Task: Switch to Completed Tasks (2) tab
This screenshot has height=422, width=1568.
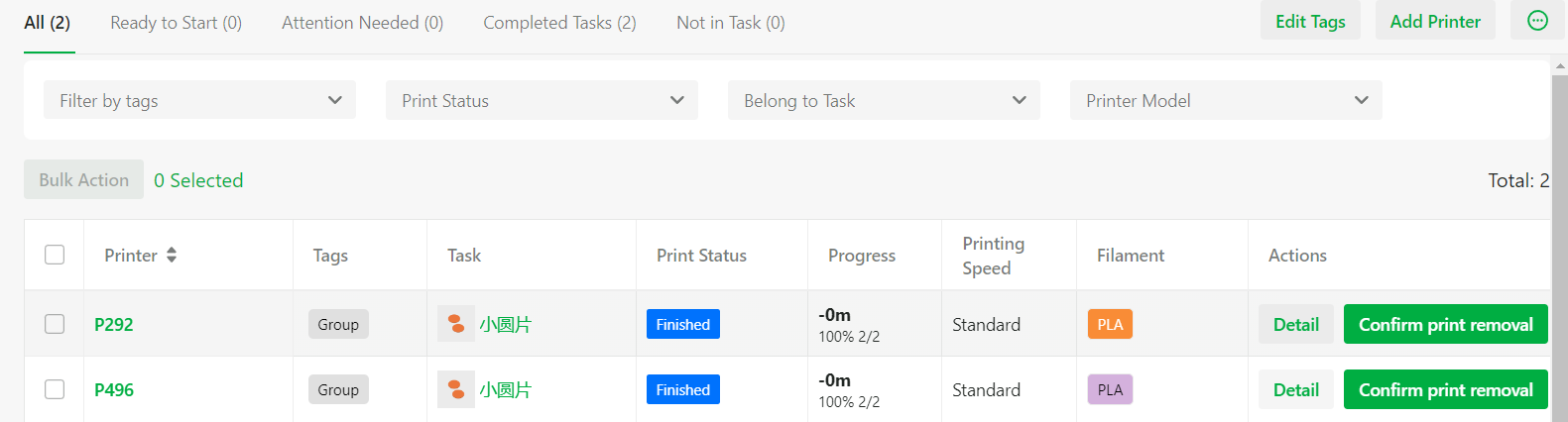Action: click(559, 22)
